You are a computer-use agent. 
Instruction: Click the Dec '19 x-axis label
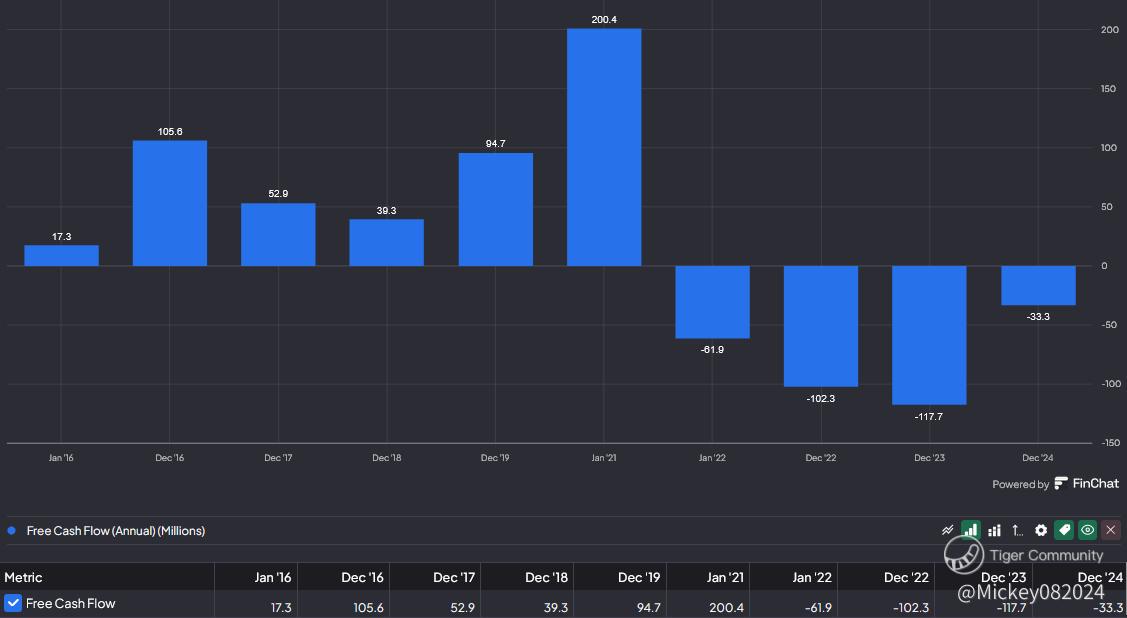point(495,458)
